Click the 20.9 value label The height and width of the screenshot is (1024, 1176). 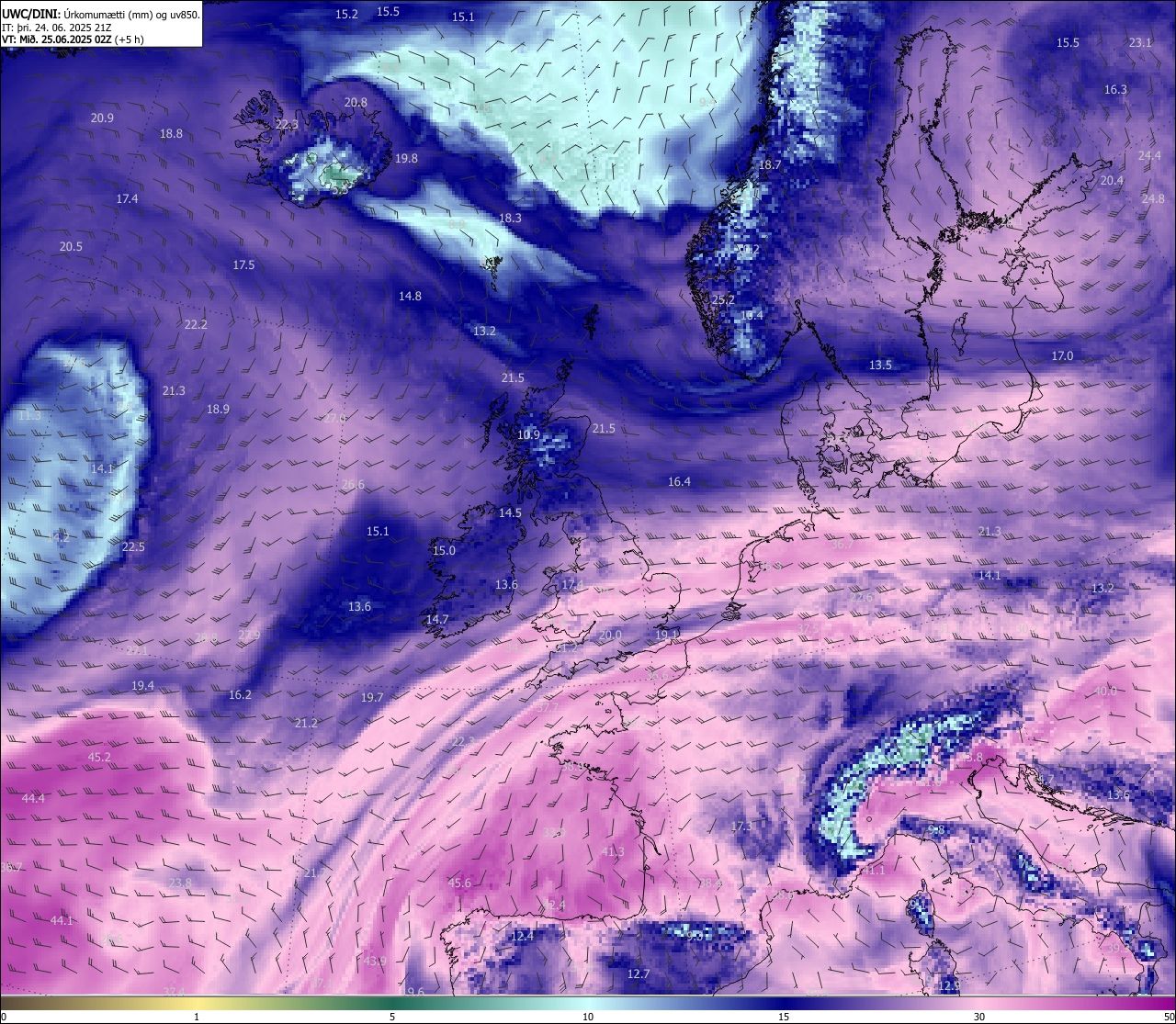point(102,118)
